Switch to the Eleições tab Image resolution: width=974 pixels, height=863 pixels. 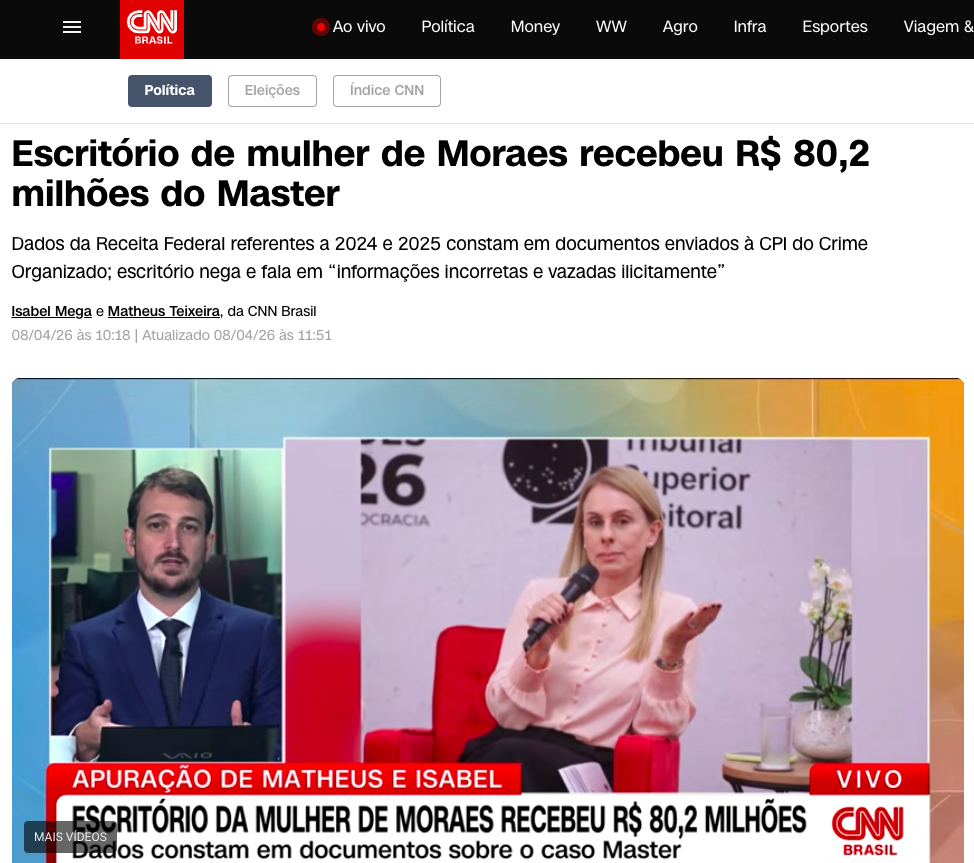pos(272,91)
